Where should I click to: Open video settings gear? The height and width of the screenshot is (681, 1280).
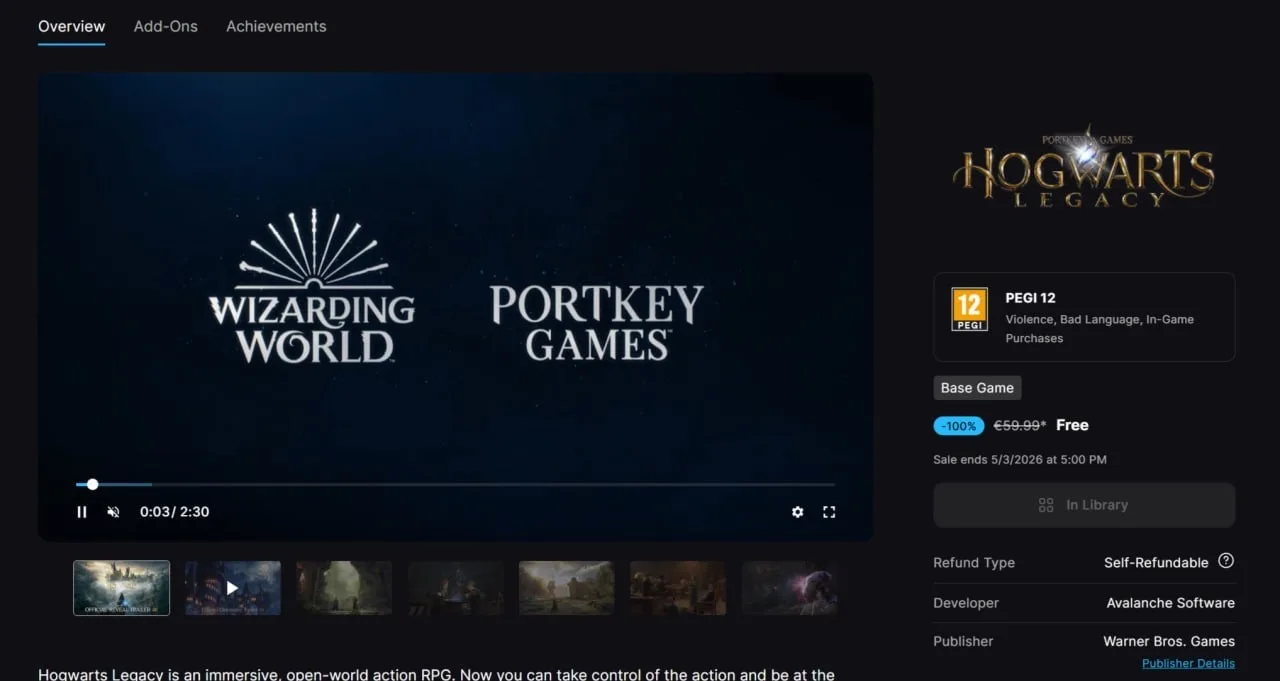(x=797, y=512)
